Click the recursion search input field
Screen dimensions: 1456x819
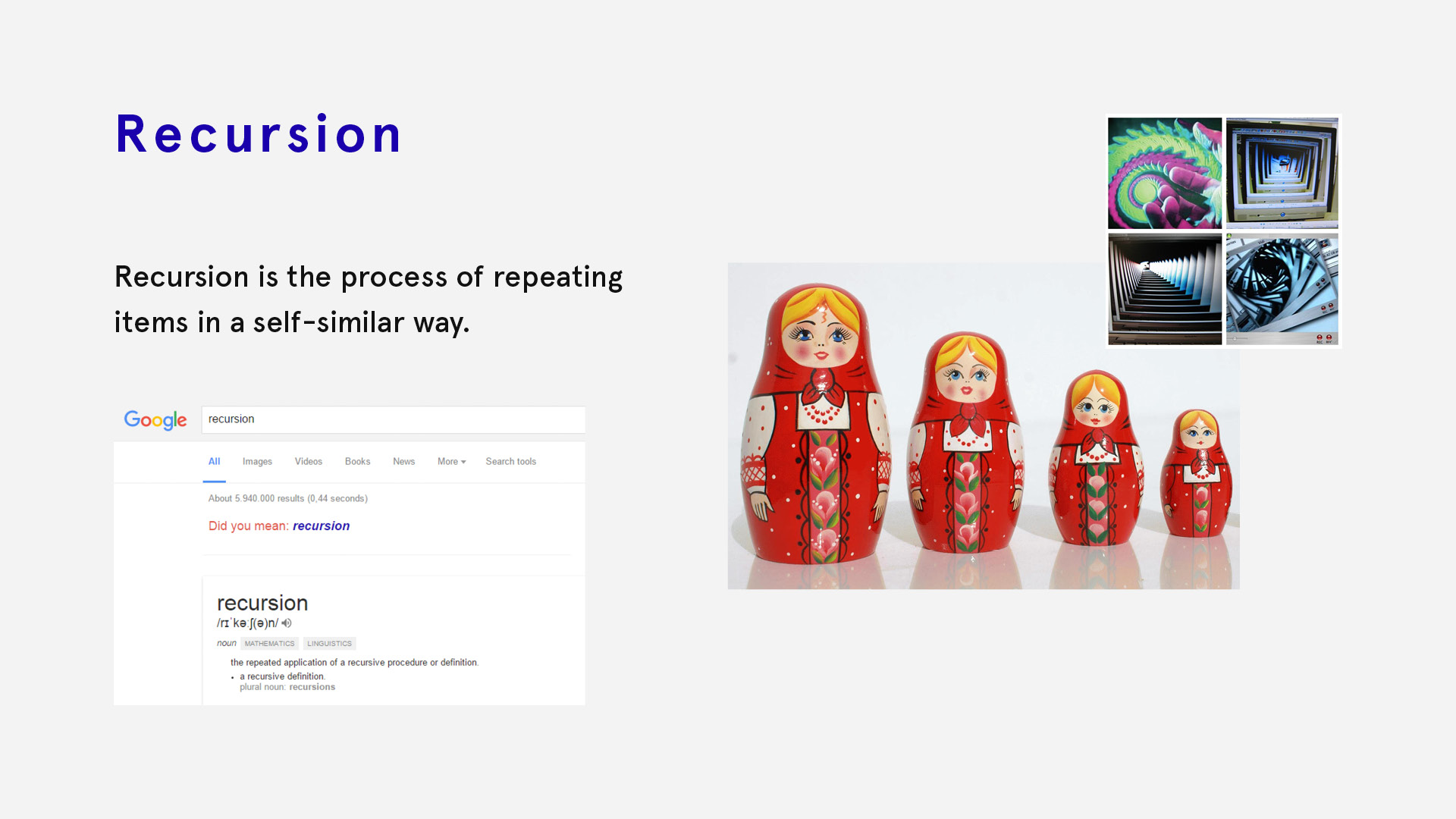(393, 419)
